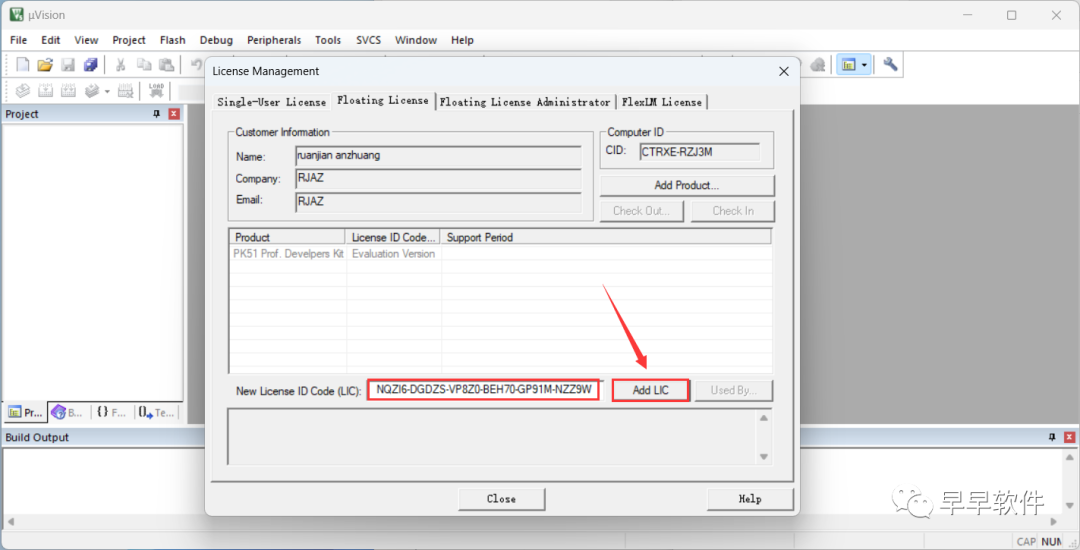
Task: Click the License ID Code column header
Action: coord(394,237)
